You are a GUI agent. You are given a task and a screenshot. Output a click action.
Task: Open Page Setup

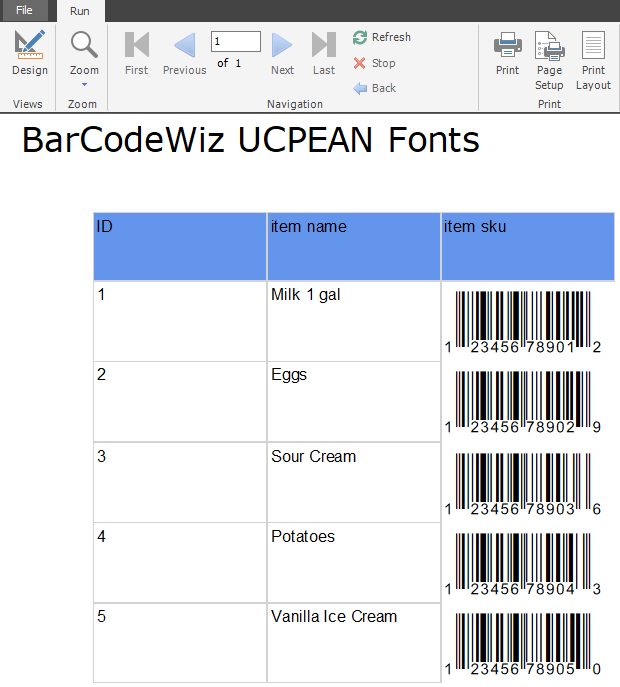point(549,60)
